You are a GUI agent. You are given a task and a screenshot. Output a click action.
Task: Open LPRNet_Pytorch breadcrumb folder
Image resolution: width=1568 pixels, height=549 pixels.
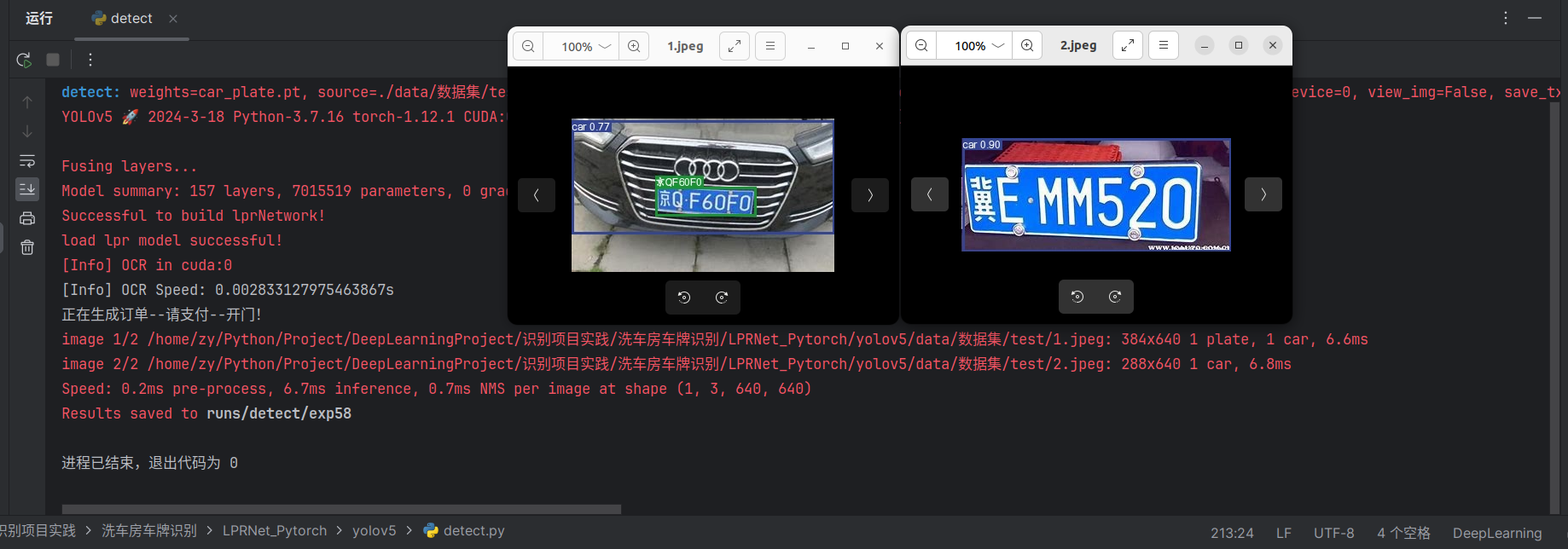(x=275, y=531)
